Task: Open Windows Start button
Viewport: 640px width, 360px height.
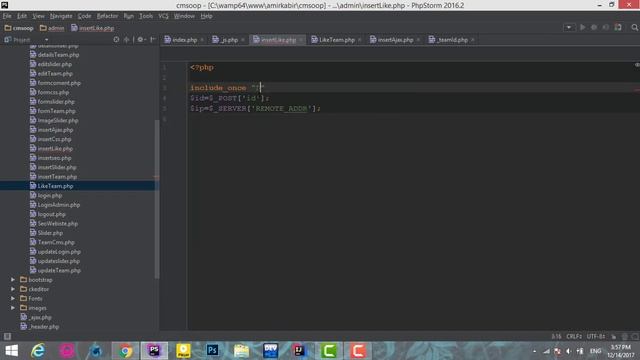Action: (12, 351)
